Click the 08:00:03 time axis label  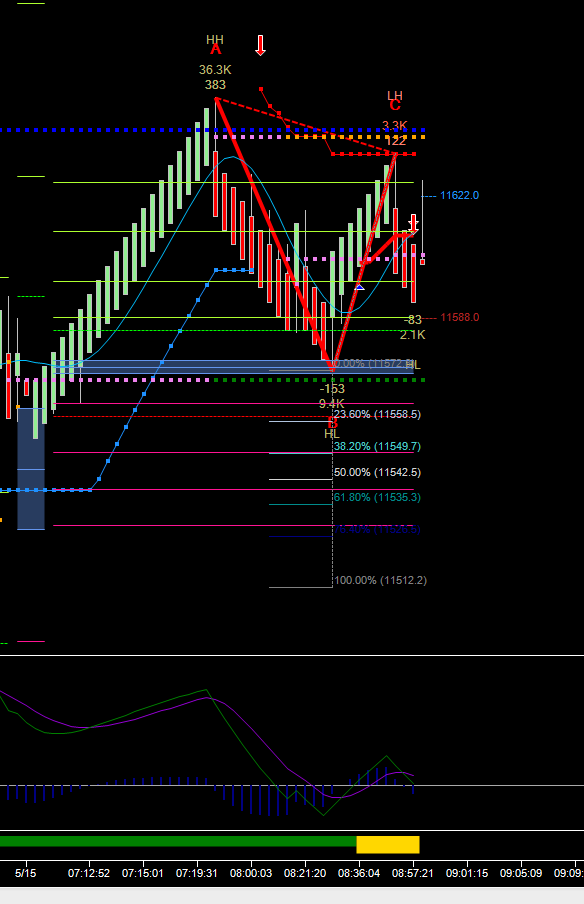(x=251, y=873)
